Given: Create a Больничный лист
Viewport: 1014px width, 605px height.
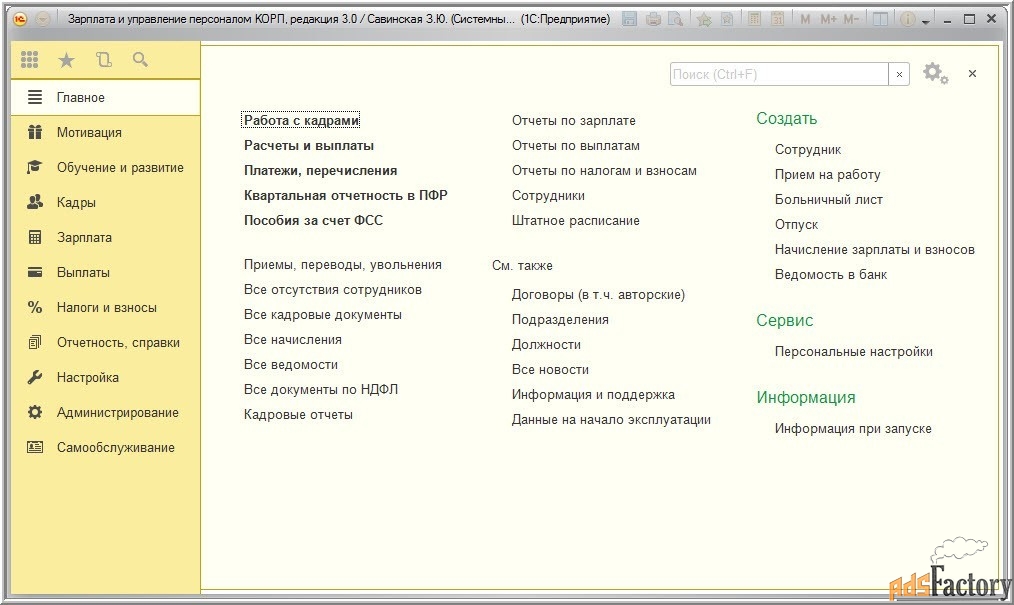Looking at the screenshot, I should point(828,200).
